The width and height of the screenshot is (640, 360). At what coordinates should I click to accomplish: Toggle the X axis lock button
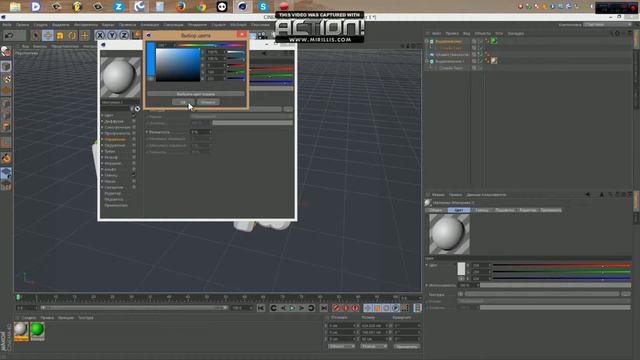pos(100,36)
